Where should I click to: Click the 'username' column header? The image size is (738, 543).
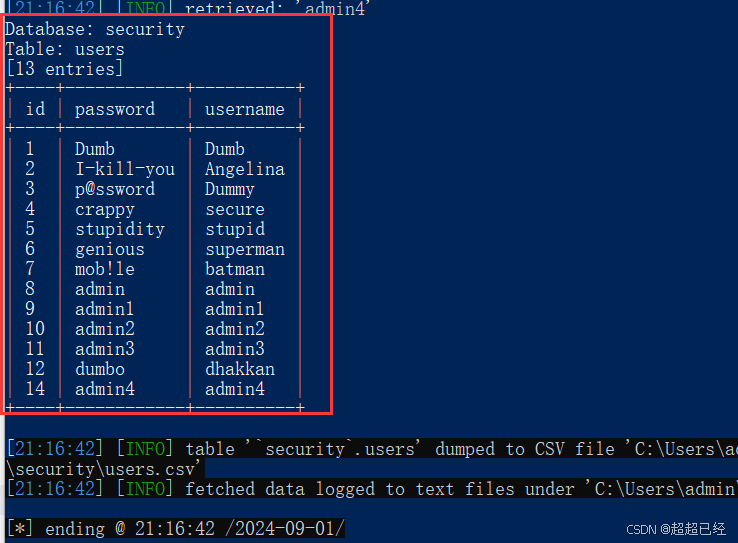click(x=245, y=109)
